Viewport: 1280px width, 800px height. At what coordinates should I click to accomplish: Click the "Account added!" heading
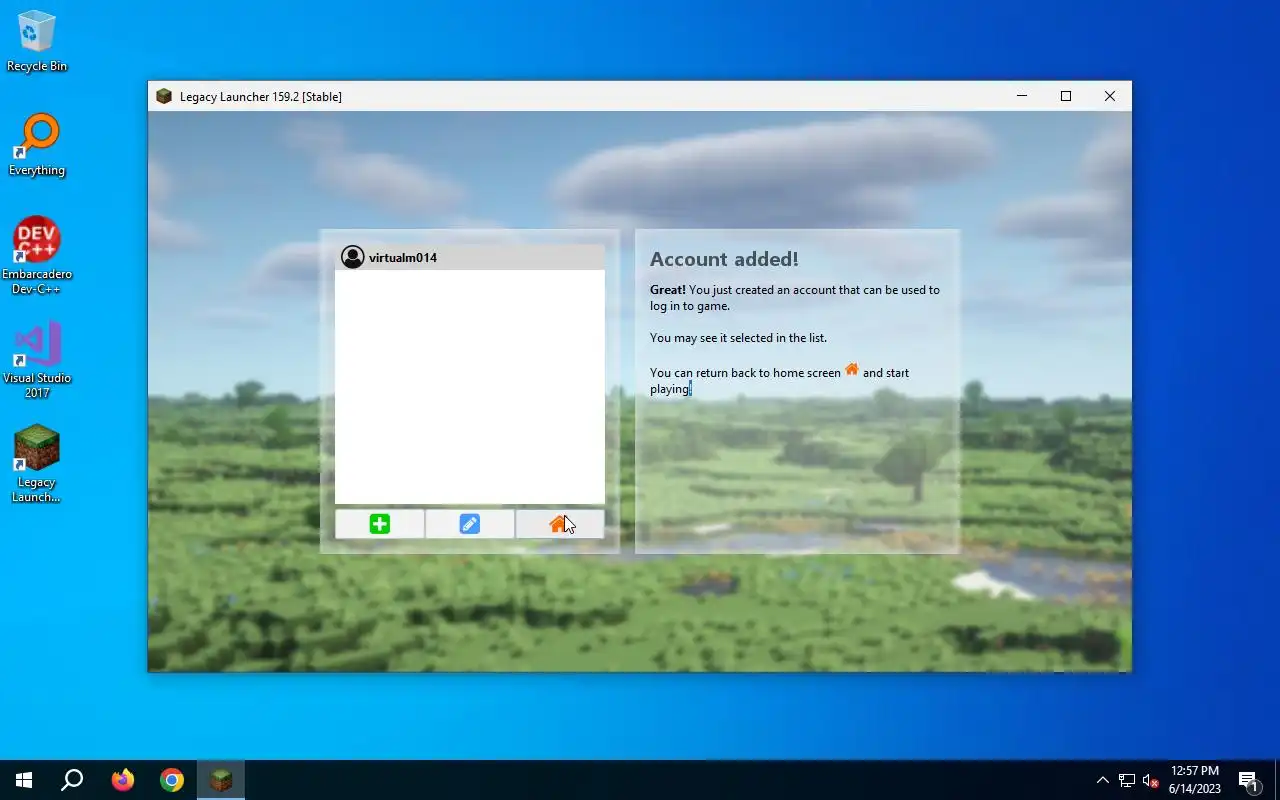724,259
